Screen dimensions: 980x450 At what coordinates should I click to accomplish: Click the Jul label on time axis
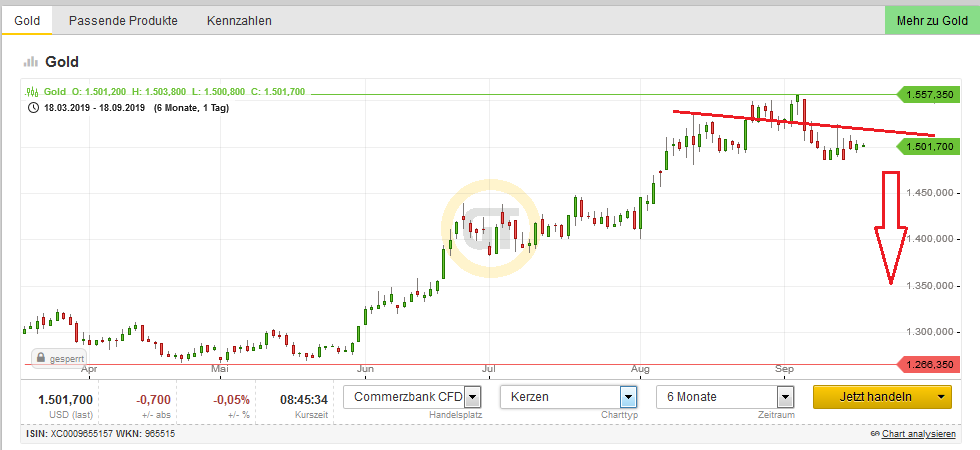click(x=490, y=369)
